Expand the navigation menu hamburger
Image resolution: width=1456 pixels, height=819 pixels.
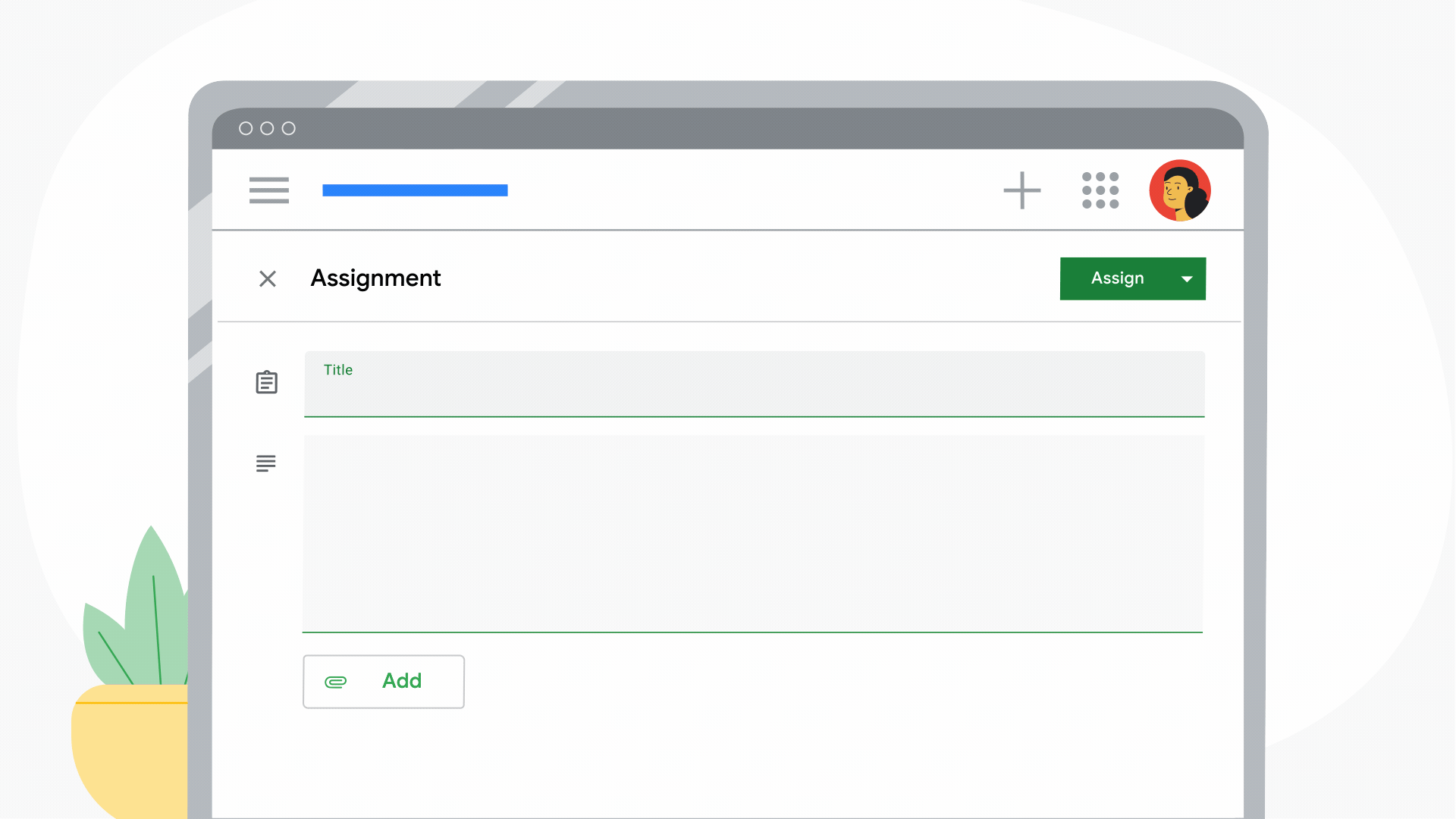(268, 190)
